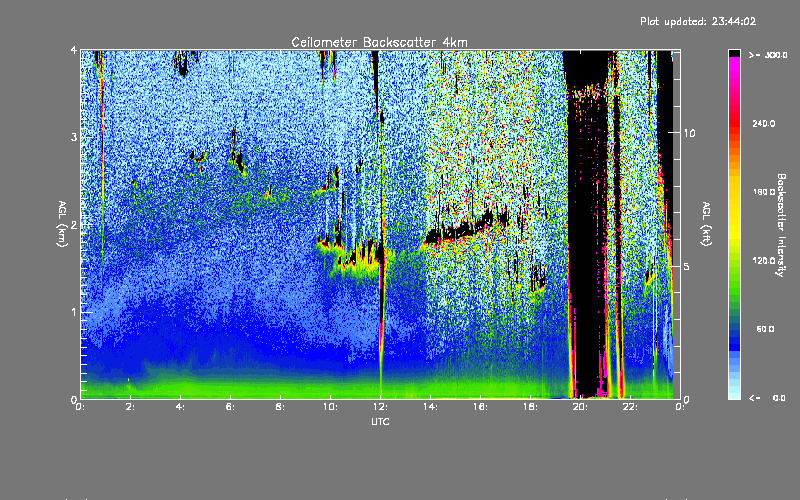Click the '<= 0.0' colorbar label
This screenshot has width=800, height=500.
tap(767, 398)
